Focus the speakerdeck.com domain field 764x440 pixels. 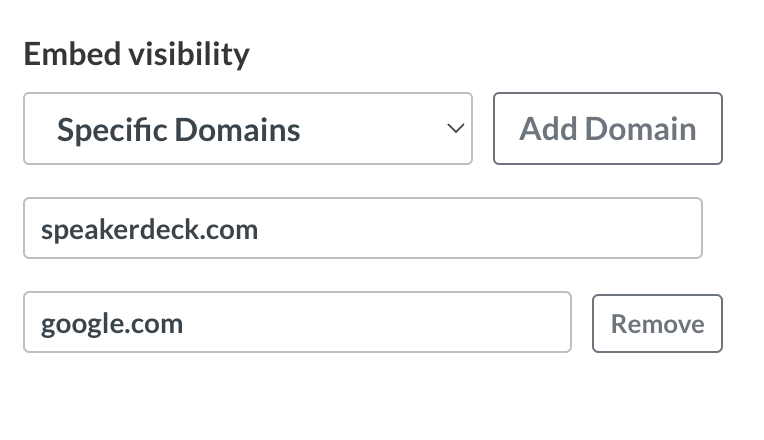coord(362,229)
